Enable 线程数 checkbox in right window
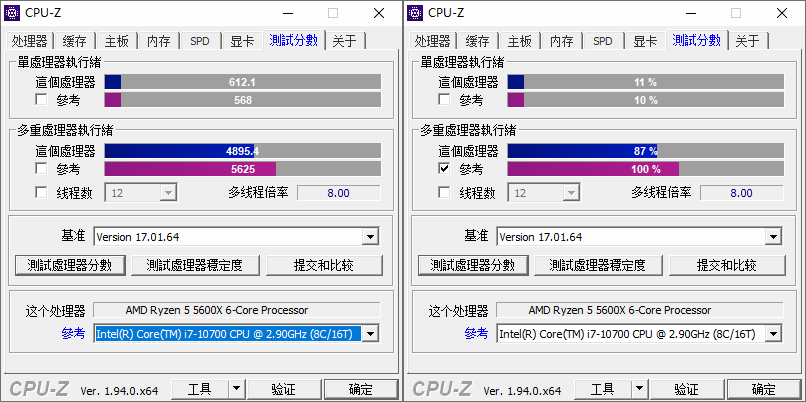Viewport: 806px width, 402px height. pos(444,193)
